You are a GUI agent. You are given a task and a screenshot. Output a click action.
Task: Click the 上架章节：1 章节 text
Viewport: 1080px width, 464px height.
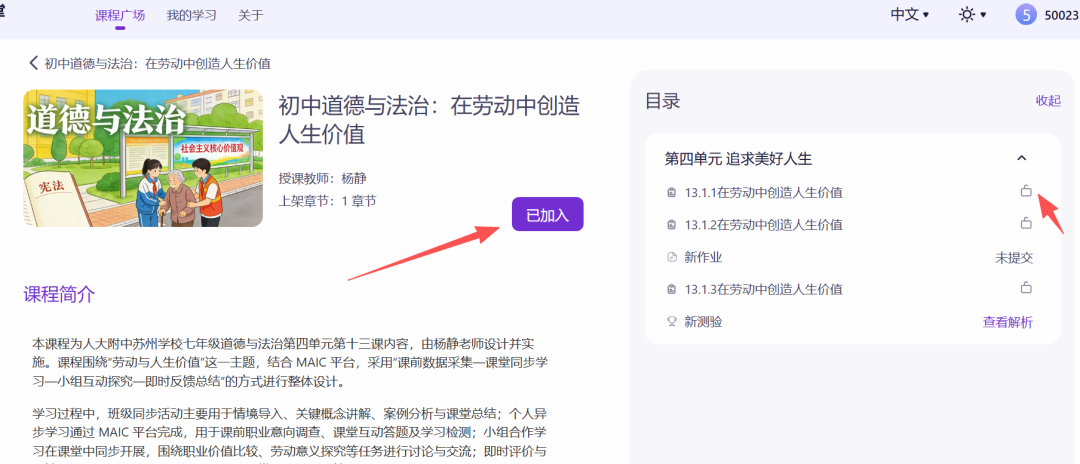[327, 201]
